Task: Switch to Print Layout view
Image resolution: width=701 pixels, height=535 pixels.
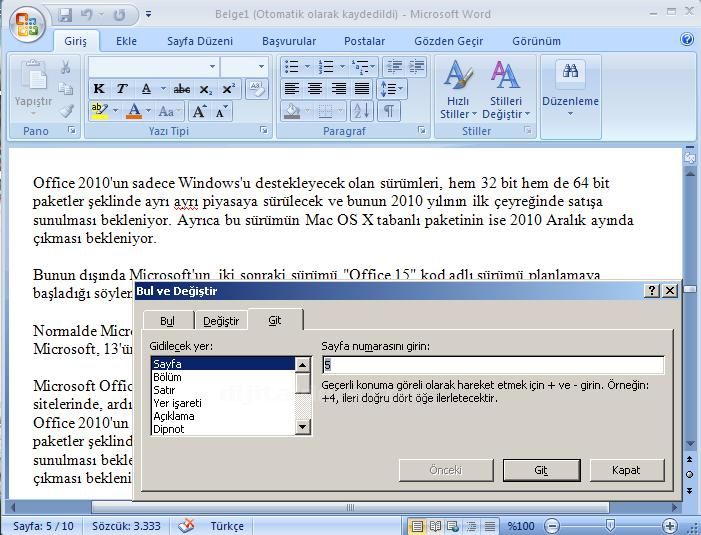Action: click(417, 526)
